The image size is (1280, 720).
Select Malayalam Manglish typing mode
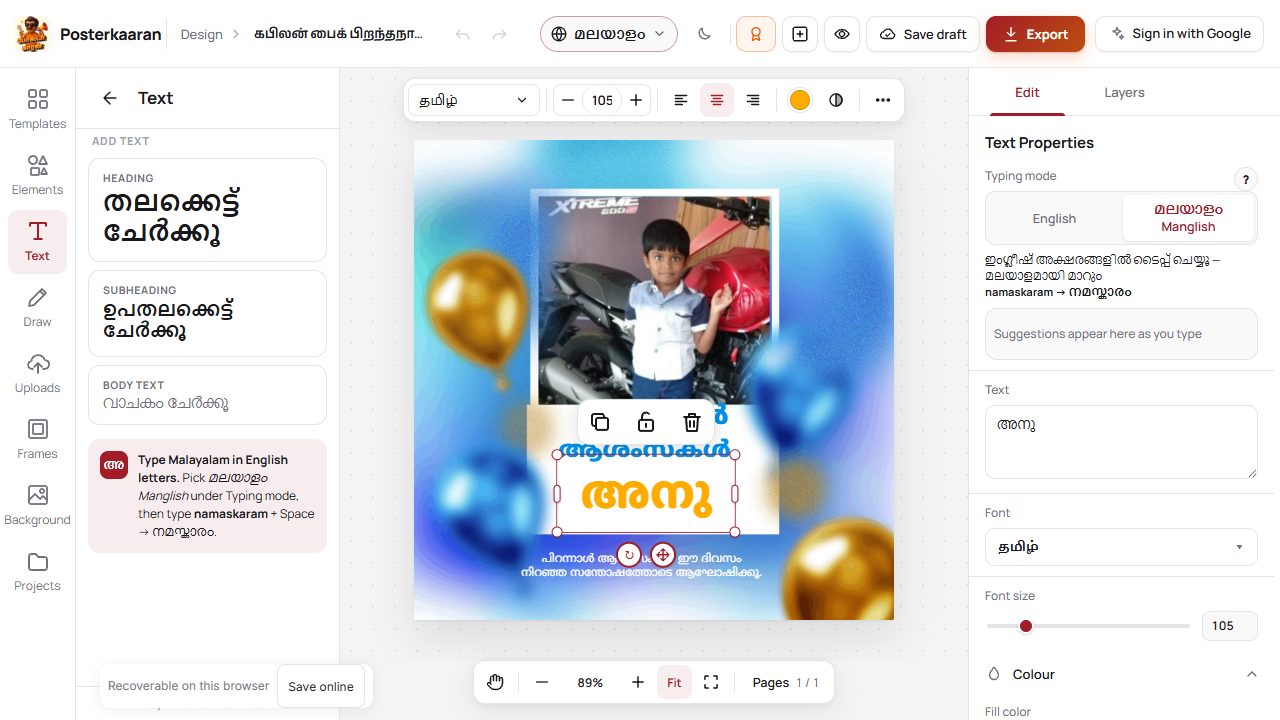click(x=1188, y=218)
